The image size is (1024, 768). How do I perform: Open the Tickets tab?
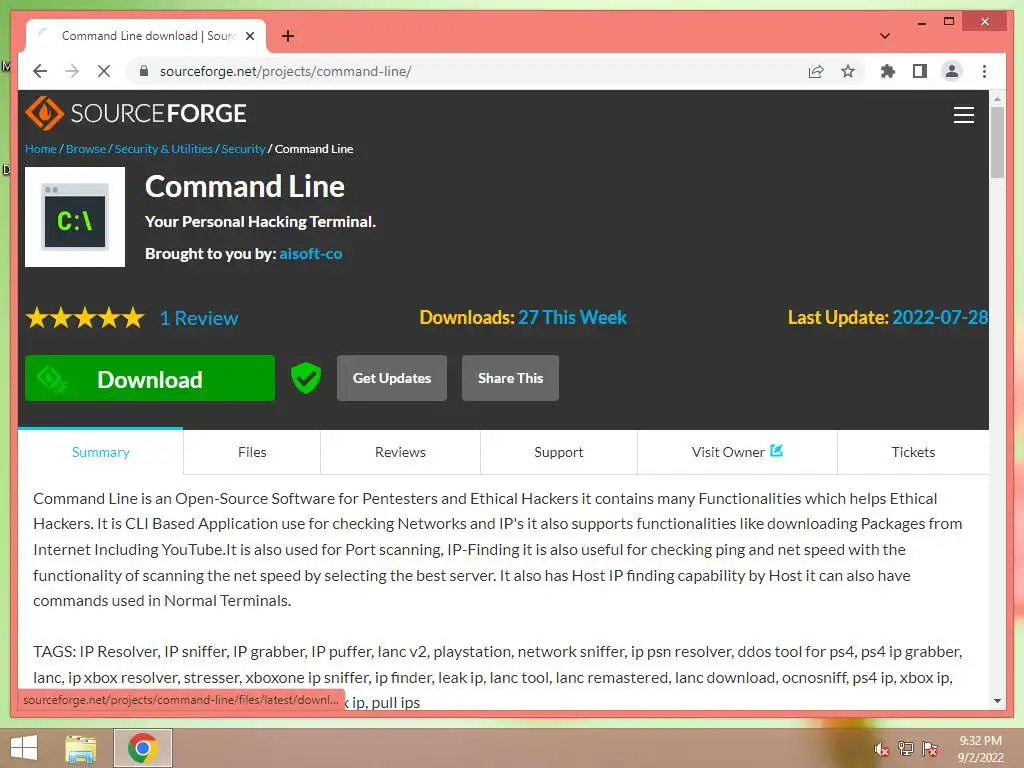(x=913, y=452)
